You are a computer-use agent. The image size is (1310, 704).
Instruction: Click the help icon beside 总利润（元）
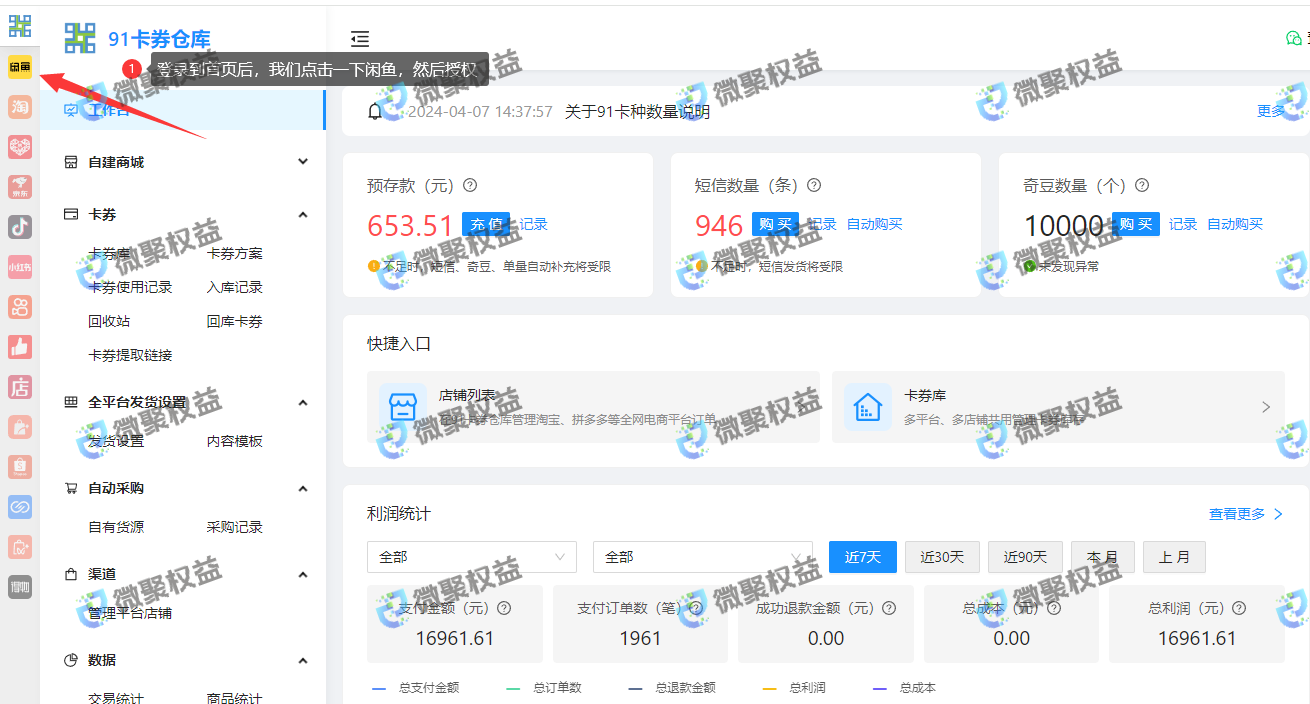pos(1239,608)
